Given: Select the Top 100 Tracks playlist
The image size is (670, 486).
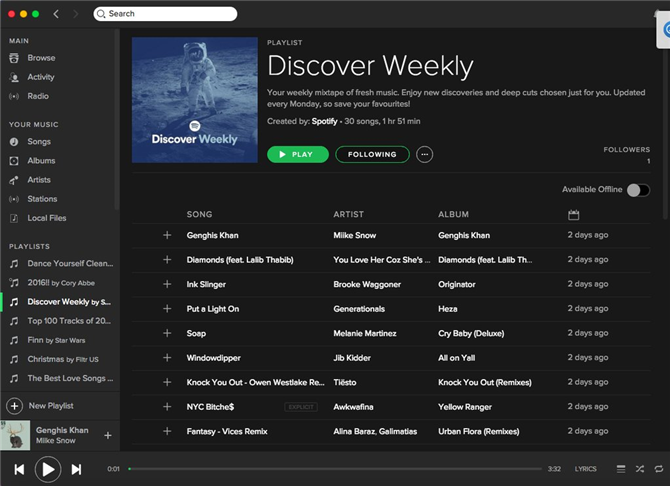Looking at the screenshot, I should pyautogui.click(x=69, y=321).
